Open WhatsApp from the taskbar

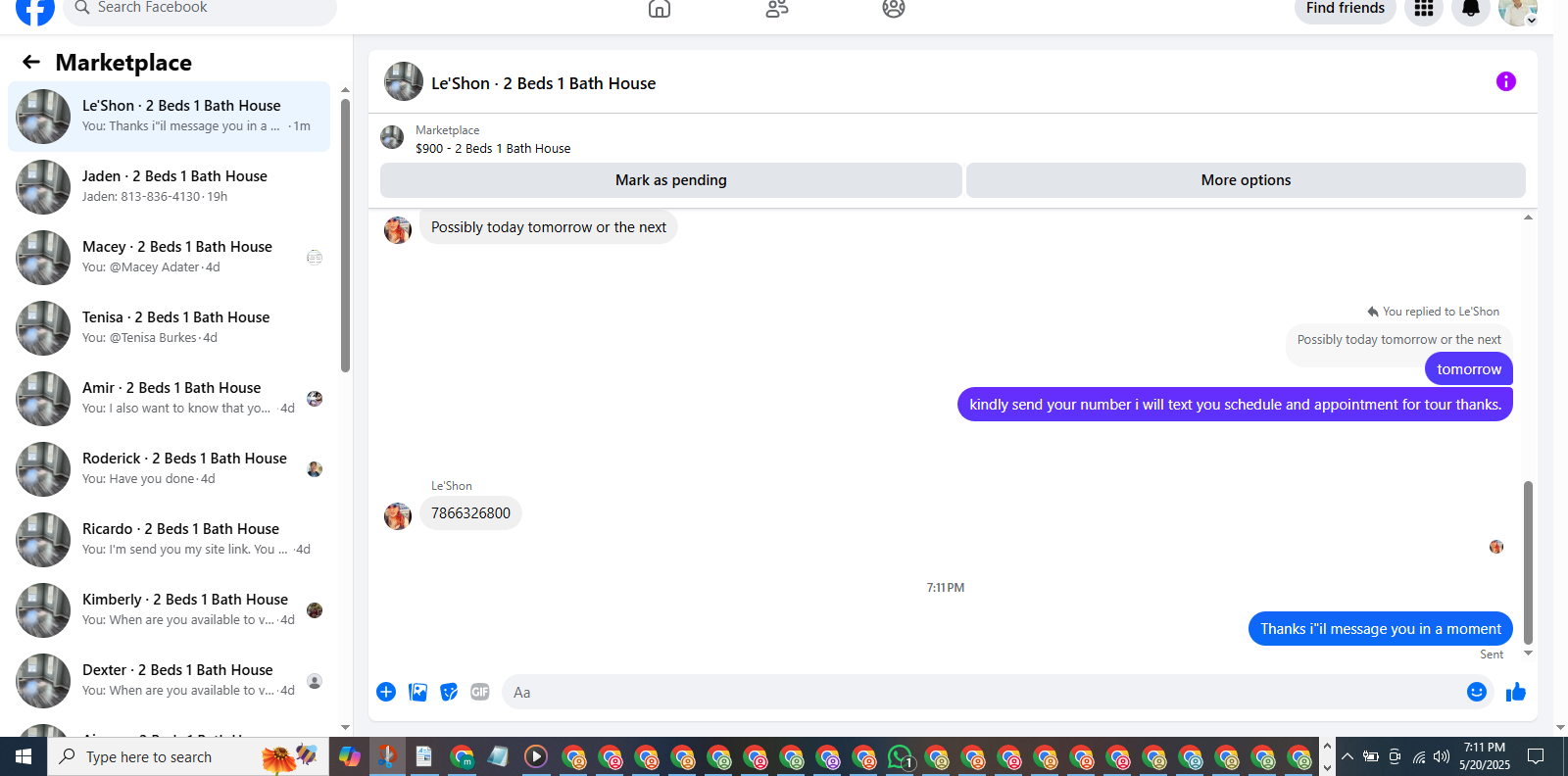(x=901, y=756)
